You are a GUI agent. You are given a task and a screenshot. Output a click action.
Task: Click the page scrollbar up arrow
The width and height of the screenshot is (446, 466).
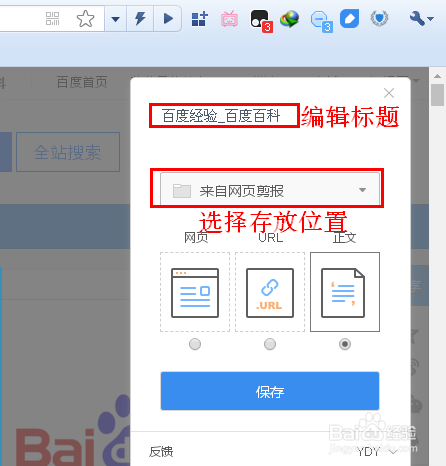(437, 76)
